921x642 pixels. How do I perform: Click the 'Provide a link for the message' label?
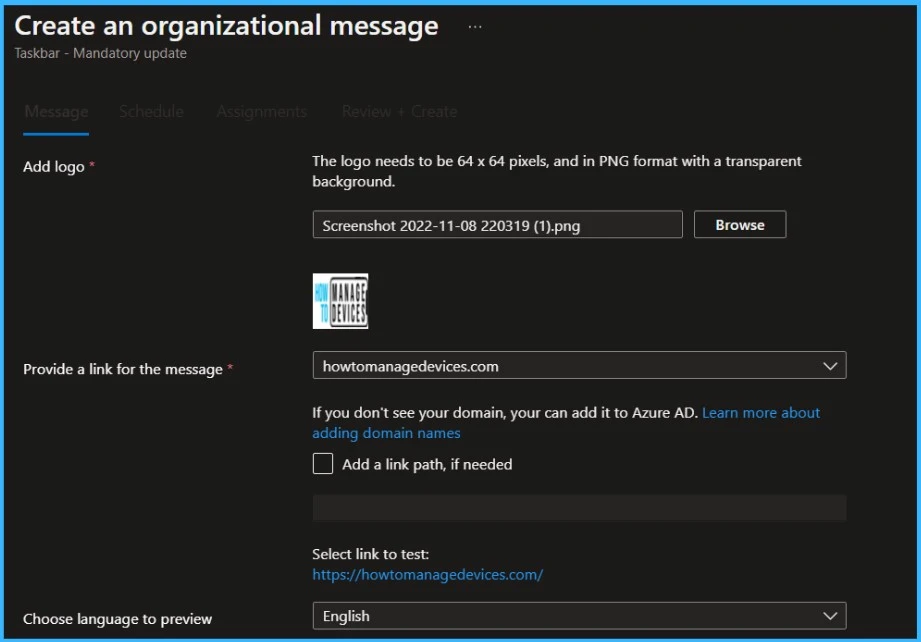pyautogui.click(x=123, y=369)
